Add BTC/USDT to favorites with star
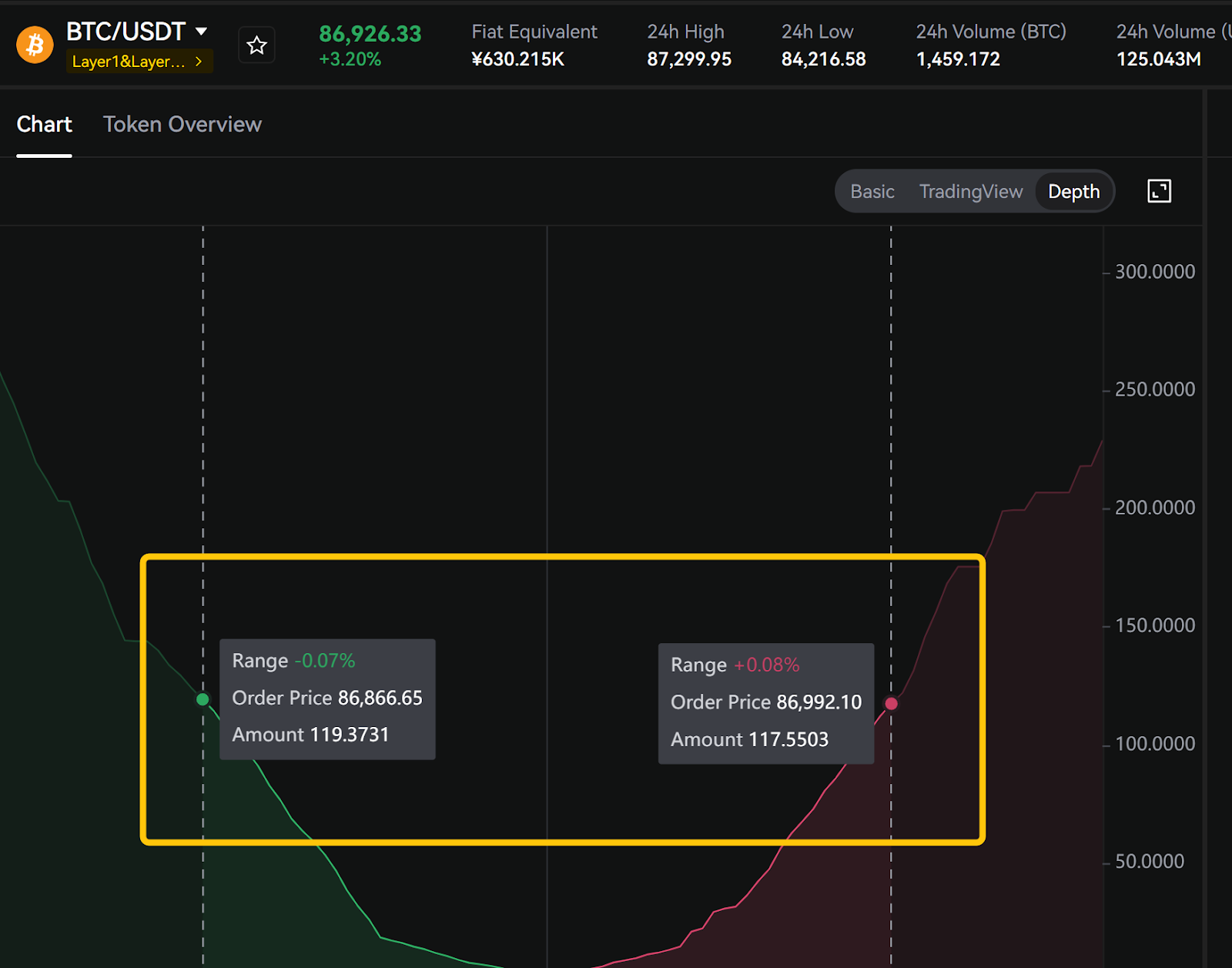Viewport: 1232px width, 968px height. (x=256, y=45)
